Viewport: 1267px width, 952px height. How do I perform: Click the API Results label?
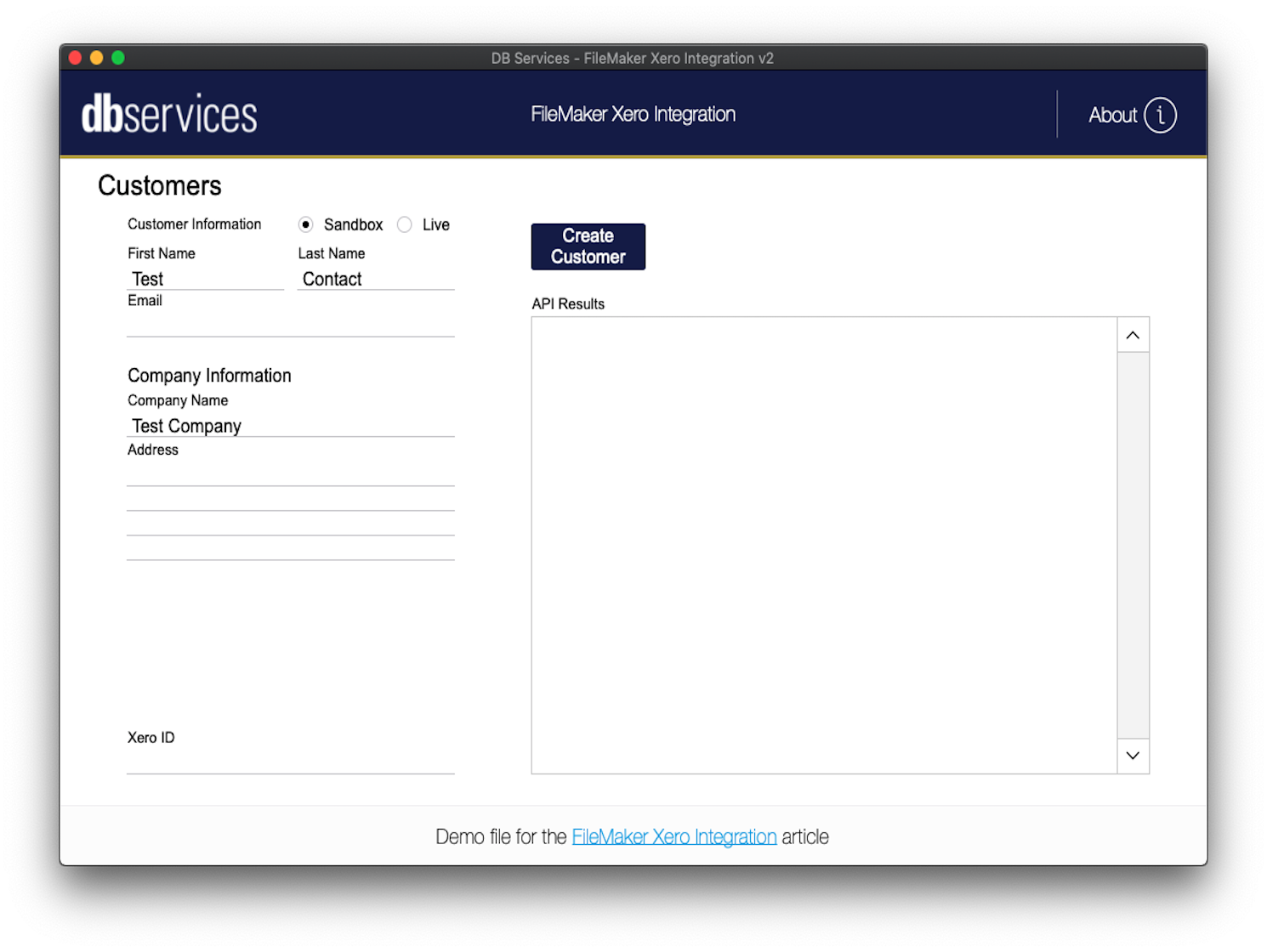point(568,304)
